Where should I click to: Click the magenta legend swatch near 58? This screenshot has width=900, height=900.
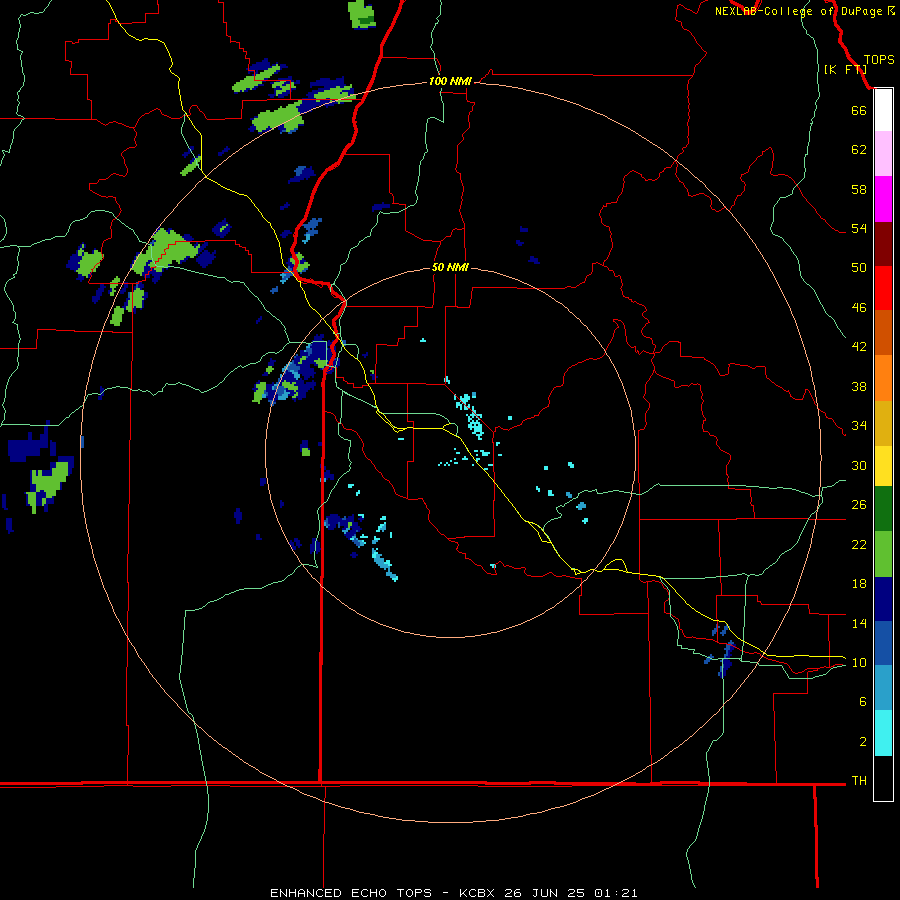883,199
